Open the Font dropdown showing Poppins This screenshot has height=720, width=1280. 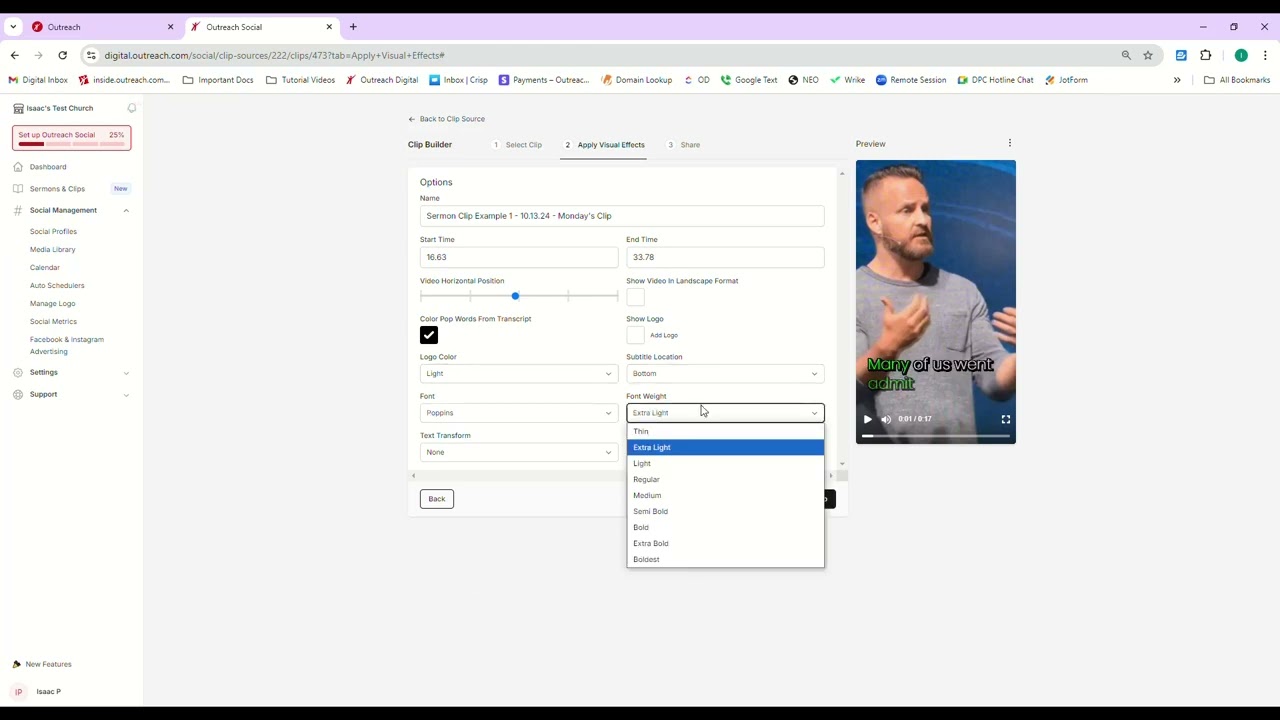[518, 413]
